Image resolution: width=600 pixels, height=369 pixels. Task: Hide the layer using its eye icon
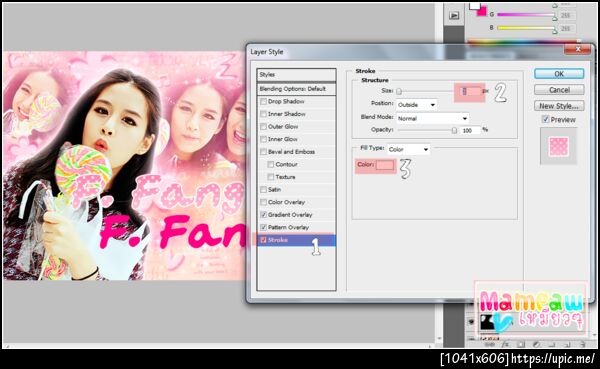click(471, 322)
